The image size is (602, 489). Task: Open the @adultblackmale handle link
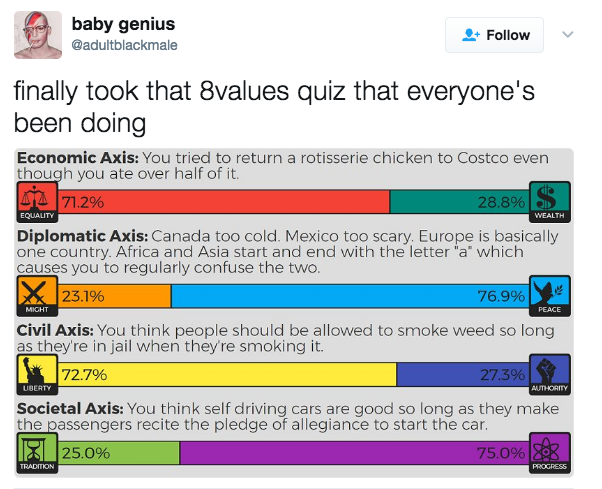pyautogui.click(x=124, y=45)
